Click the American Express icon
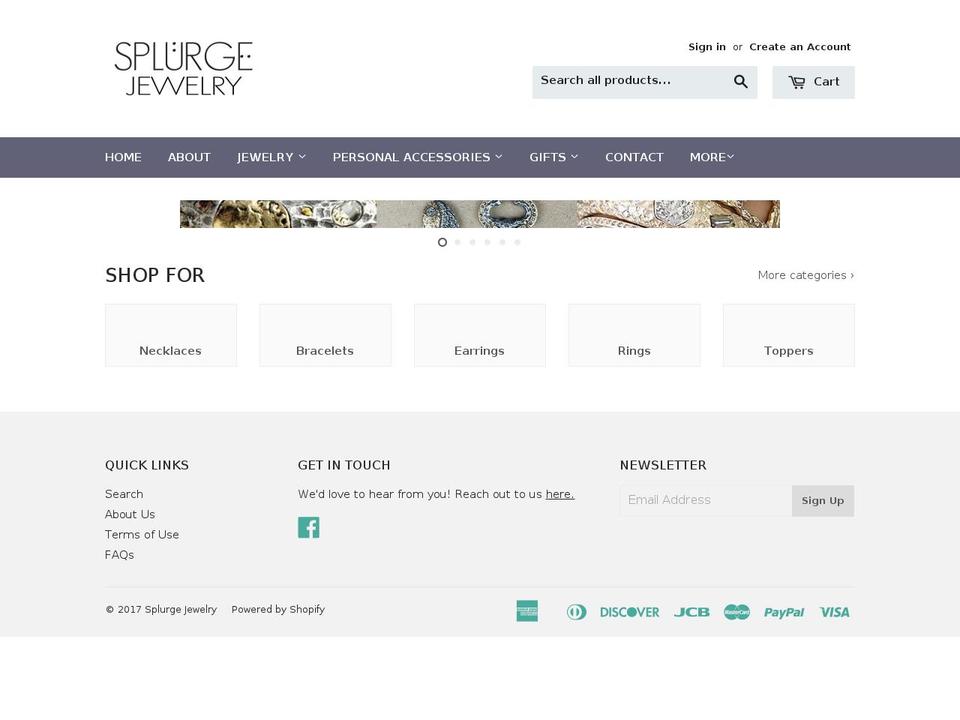The width and height of the screenshot is (960, 720). pyautogui.click(x=527, y=611)
